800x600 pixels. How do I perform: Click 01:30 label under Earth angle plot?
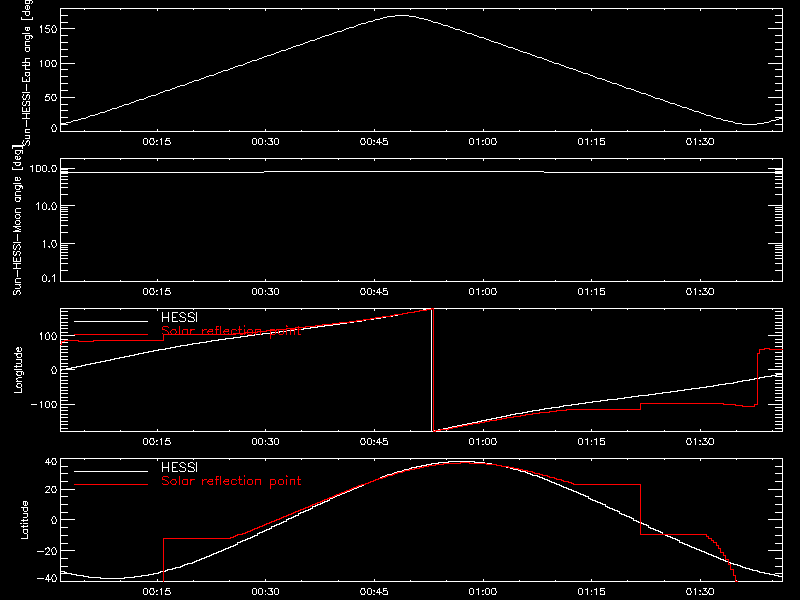click(700, 141)
